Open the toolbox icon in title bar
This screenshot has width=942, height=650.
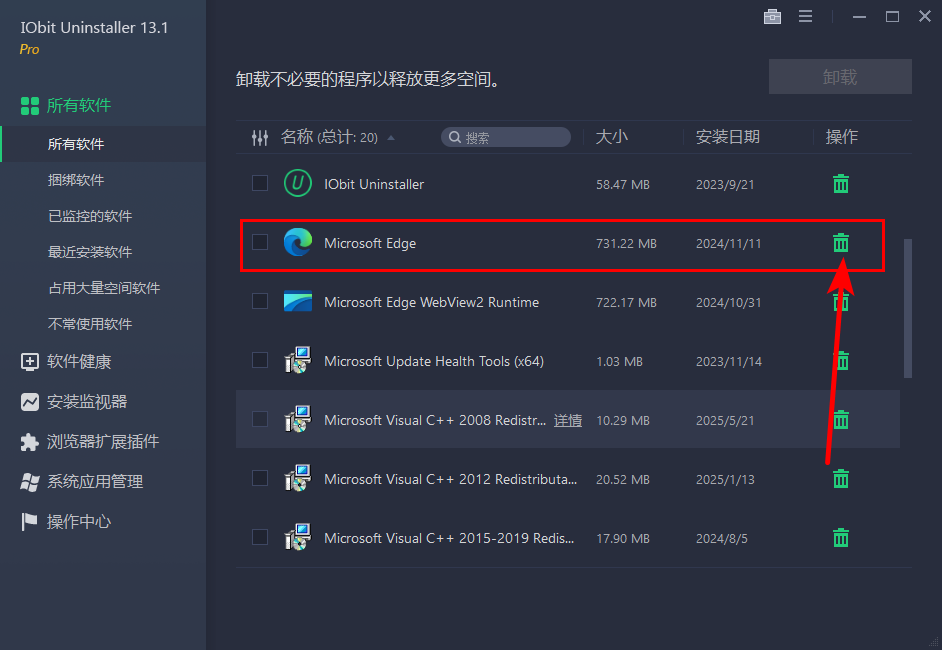[x=772, y=16]
